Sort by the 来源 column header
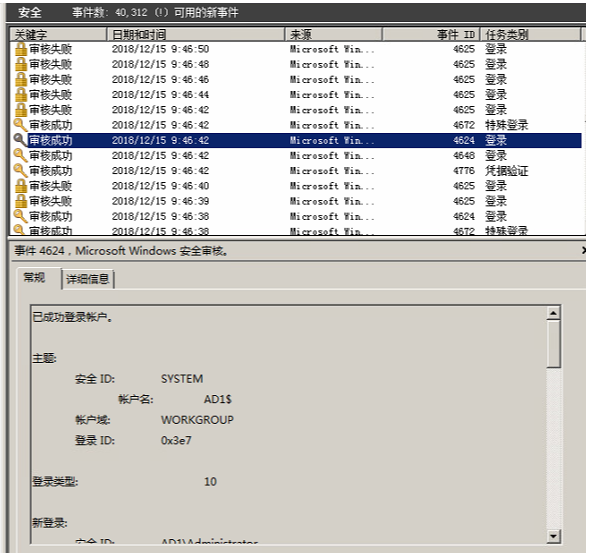Screen dimensions: 590x557 333,35
